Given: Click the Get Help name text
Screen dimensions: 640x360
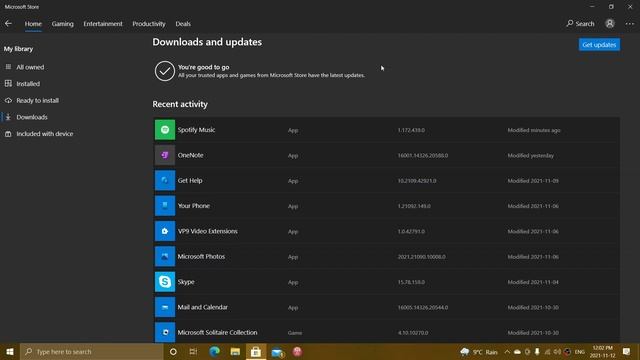Looking at the screenshot, I should [x=190, y=180].
